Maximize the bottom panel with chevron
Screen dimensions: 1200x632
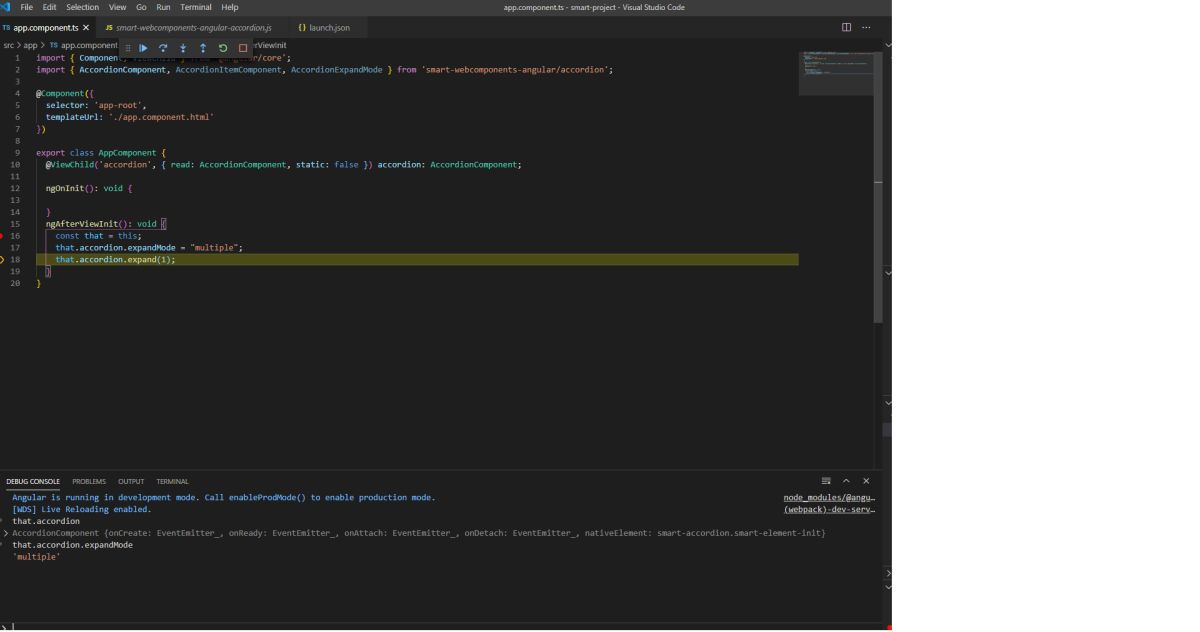[x=846, y=481]
